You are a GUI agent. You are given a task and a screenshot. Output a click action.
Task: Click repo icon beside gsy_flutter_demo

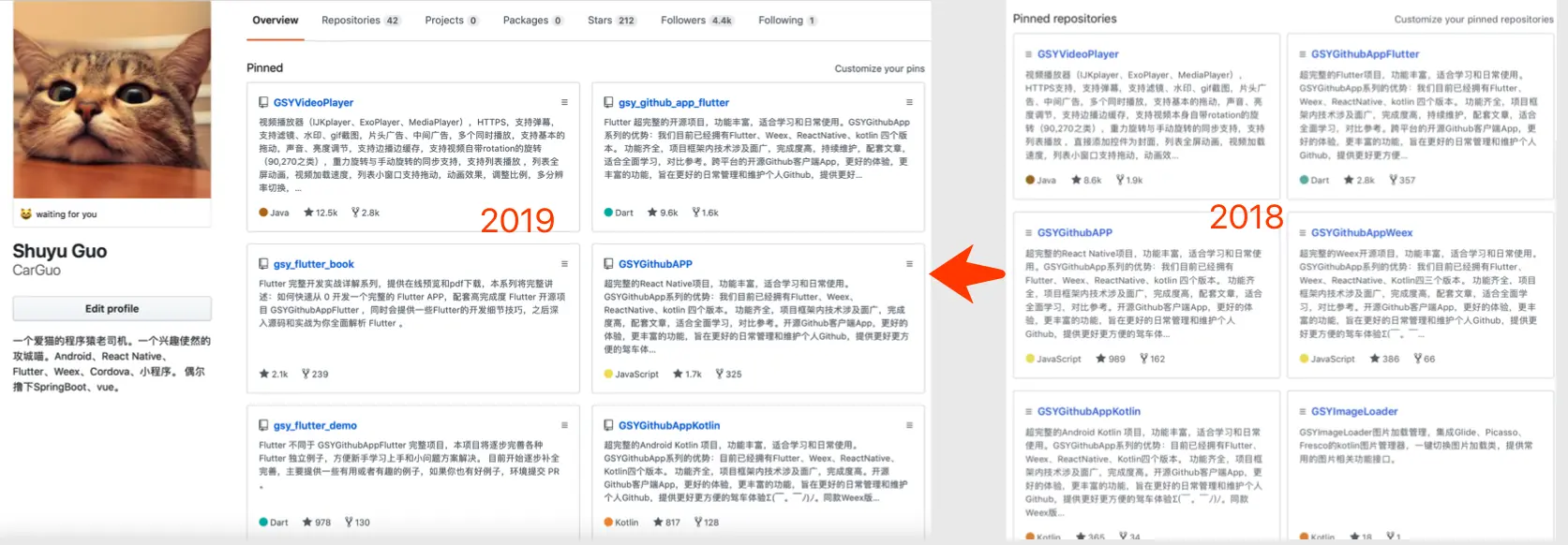[x=264, y=425]
